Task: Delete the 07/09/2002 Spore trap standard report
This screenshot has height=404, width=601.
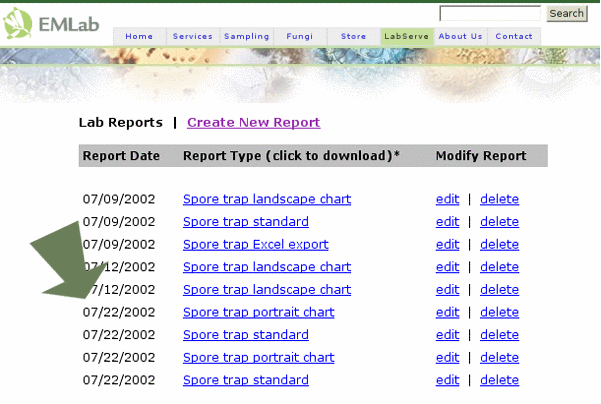Action: 499,222
